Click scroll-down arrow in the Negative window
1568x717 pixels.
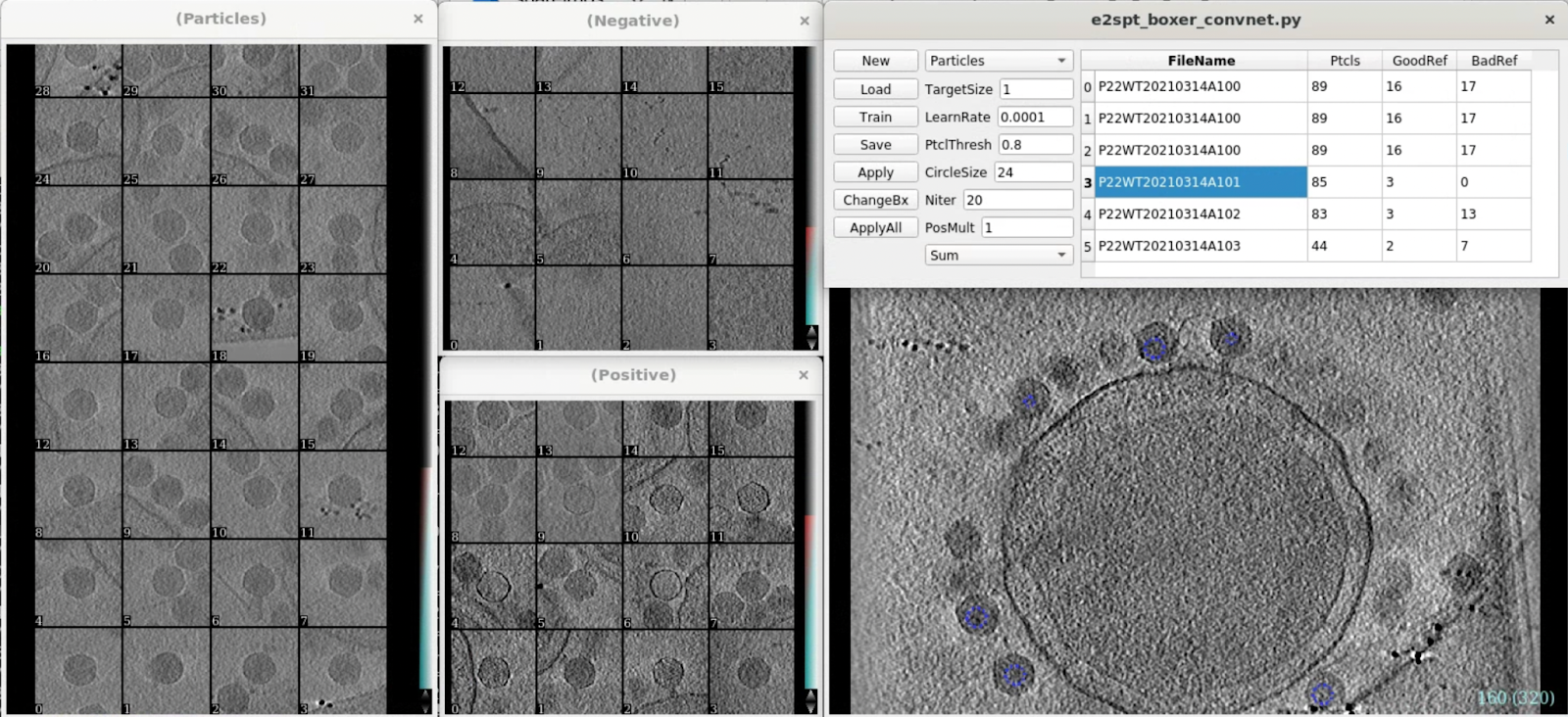811,344
